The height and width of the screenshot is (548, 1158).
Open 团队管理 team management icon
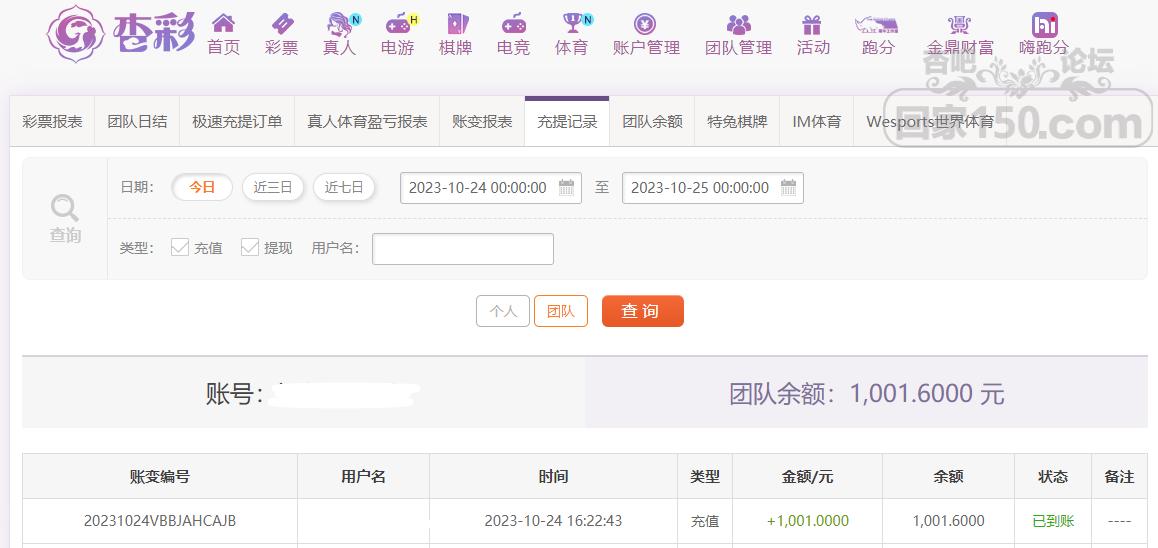coord(739,24)
